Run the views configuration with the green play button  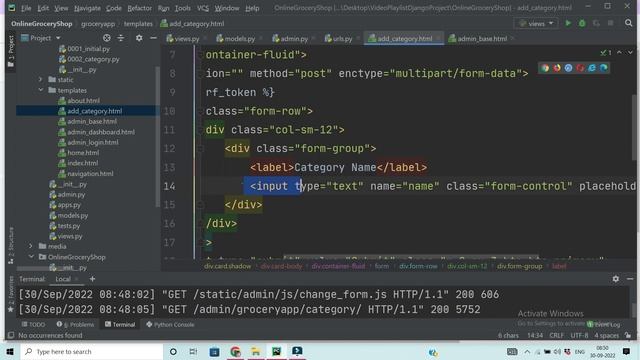point(568,23)
